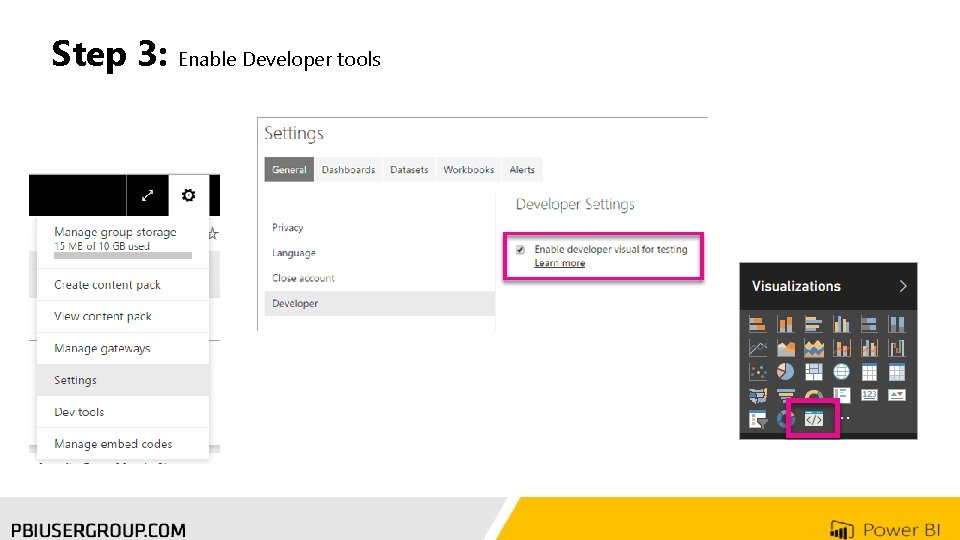The height and width of the screenshot is (540, 960).
Task: Pick the clustered bar chart visual
Action: coord(814,324)
